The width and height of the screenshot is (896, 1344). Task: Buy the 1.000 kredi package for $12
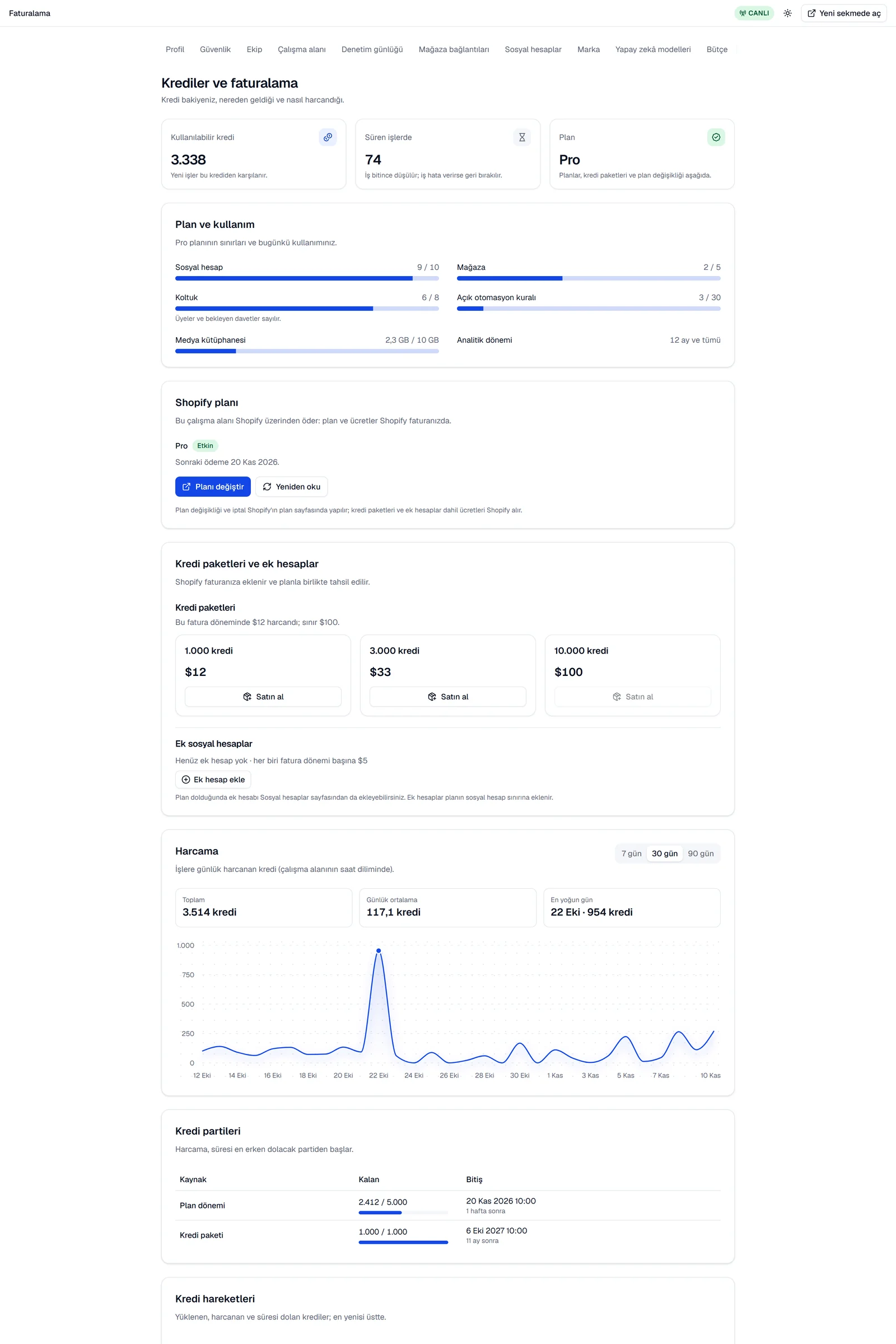click(263, 697)
